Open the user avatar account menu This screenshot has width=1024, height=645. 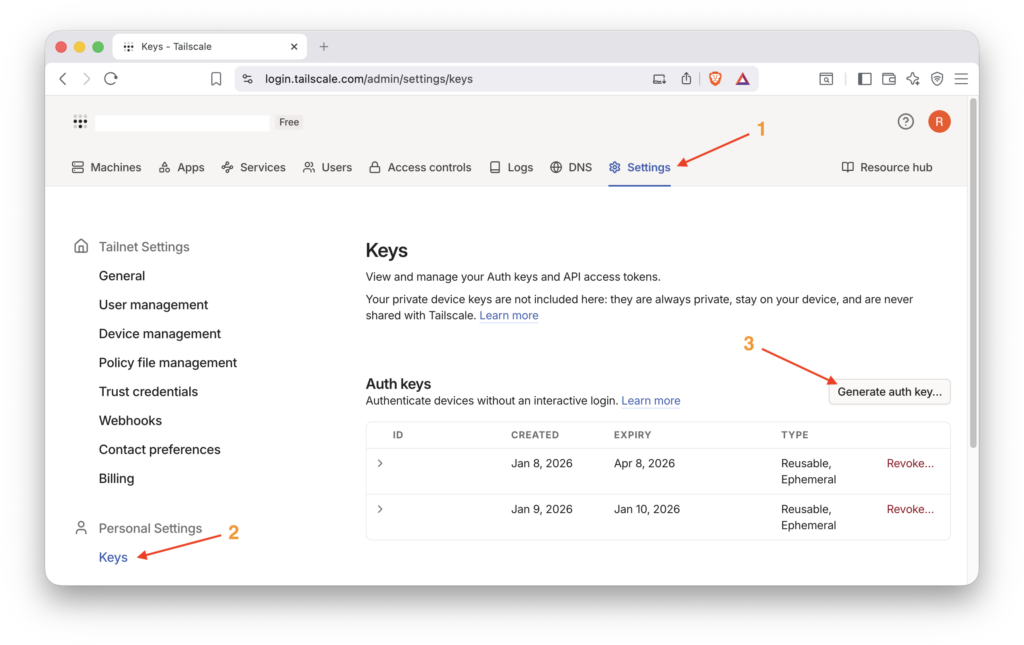pyautogui.click(x=939, y=122)
